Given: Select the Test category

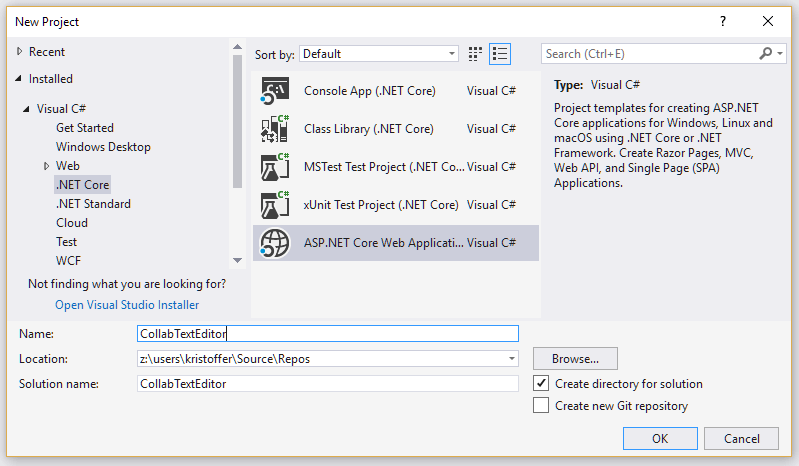Looking at the screenshot, I should (66, 242).
